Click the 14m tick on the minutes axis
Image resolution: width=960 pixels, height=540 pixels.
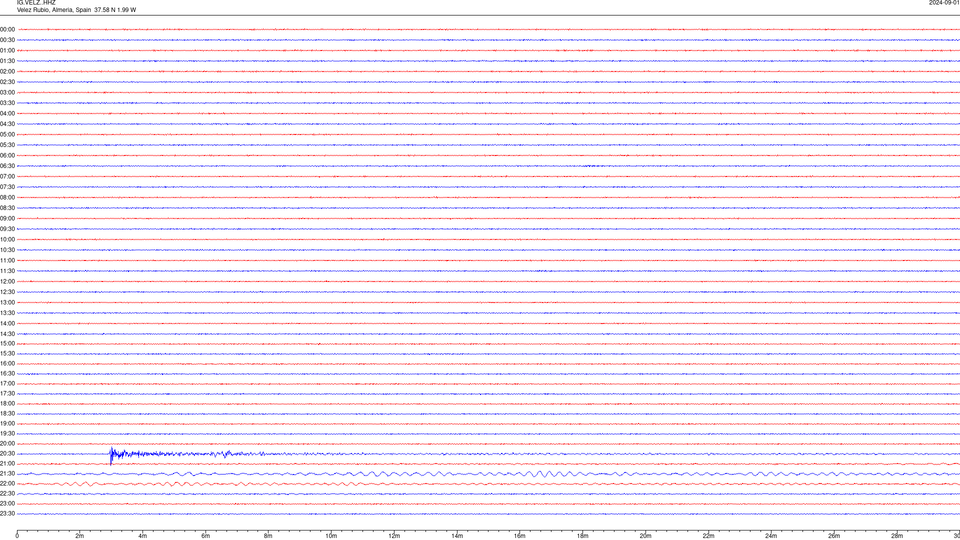click(457, 536)
